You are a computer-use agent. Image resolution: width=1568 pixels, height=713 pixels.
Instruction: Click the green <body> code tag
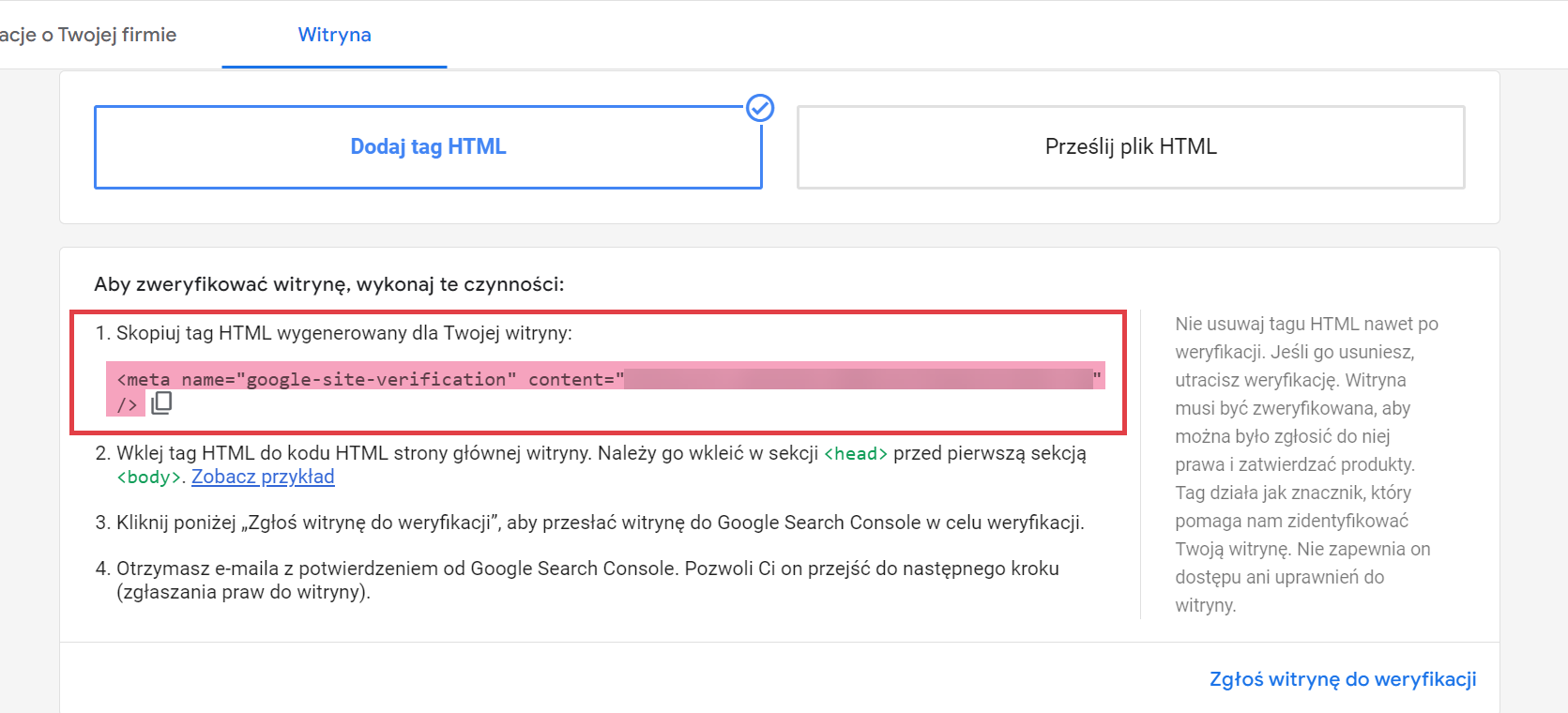[148, 478]
